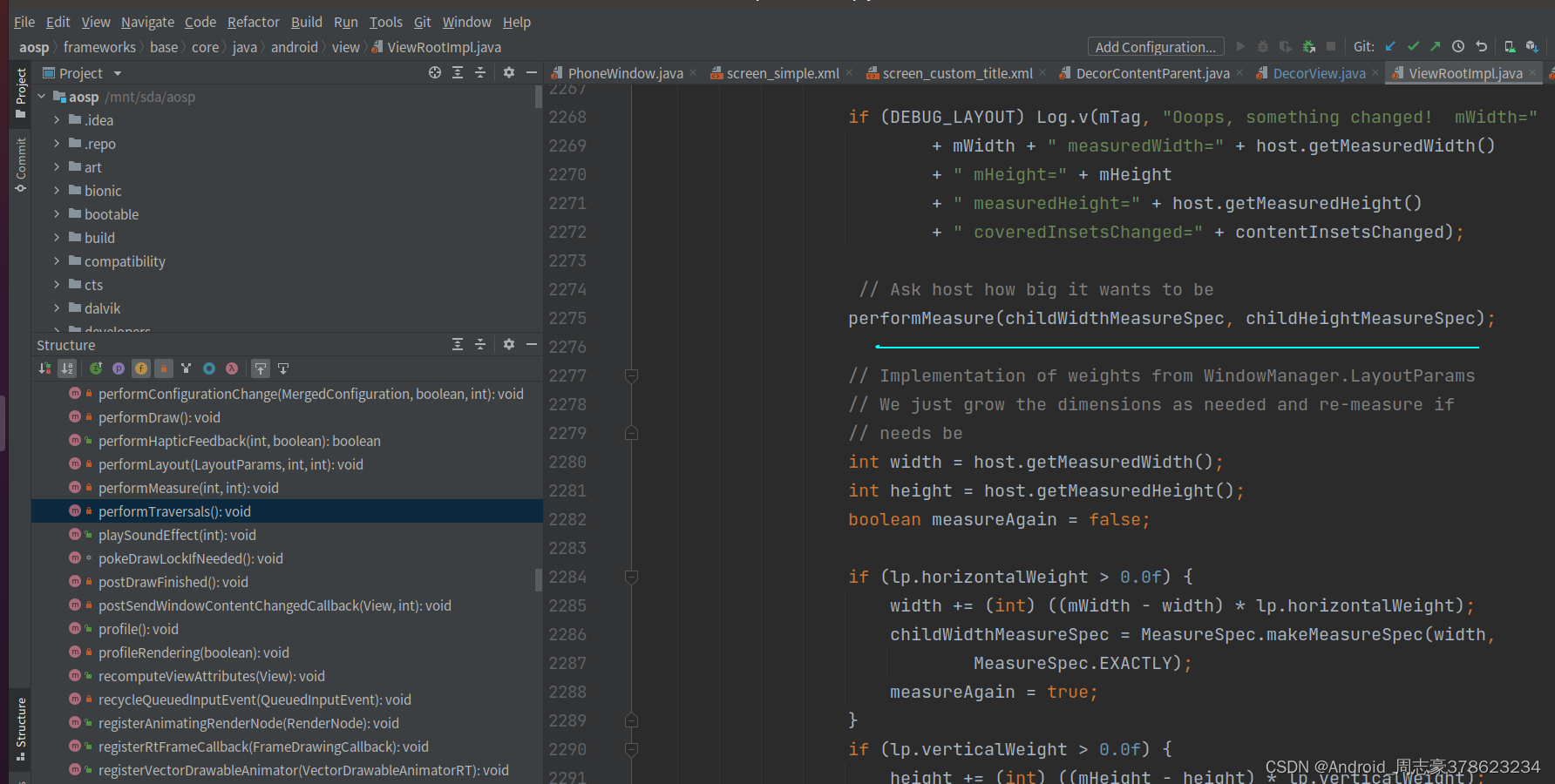Open the Build menu

306,22
